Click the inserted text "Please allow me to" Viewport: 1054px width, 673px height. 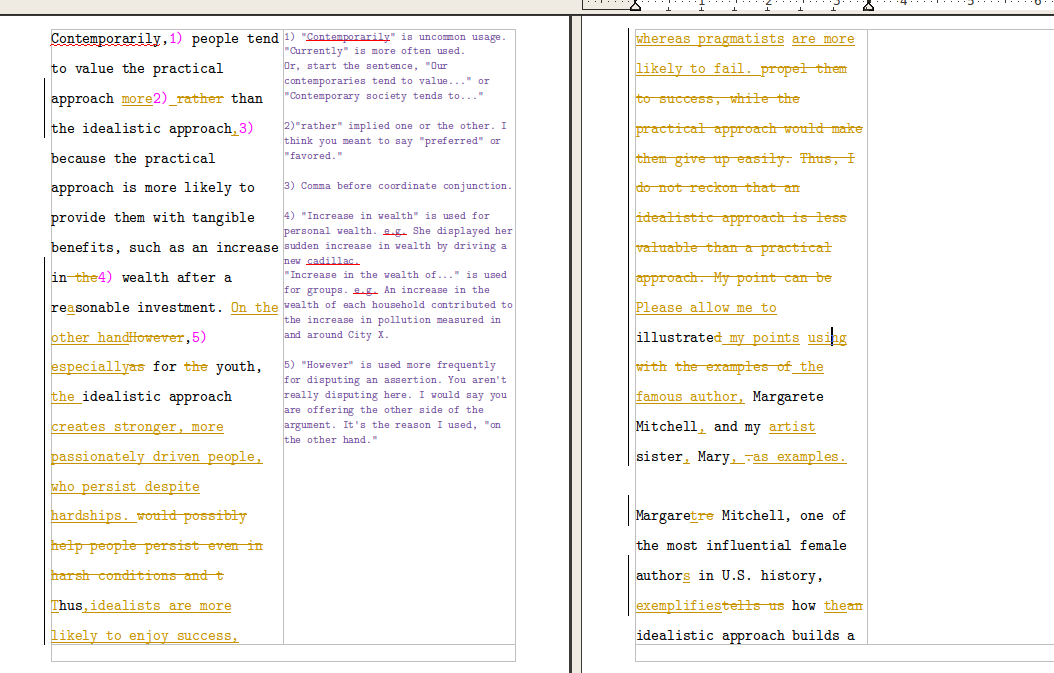[x=706, y=308]
